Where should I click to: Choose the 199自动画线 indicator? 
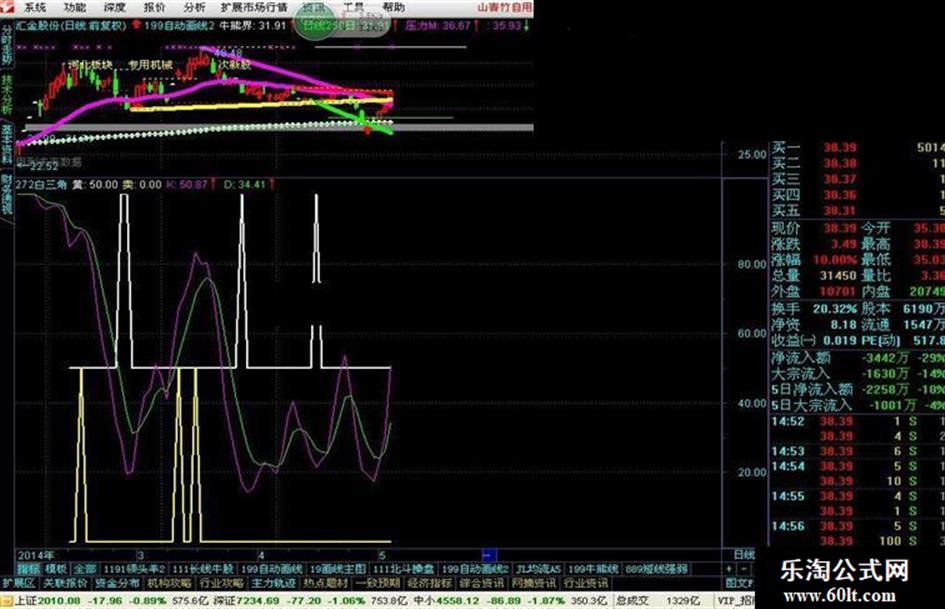tap(271, 569)
